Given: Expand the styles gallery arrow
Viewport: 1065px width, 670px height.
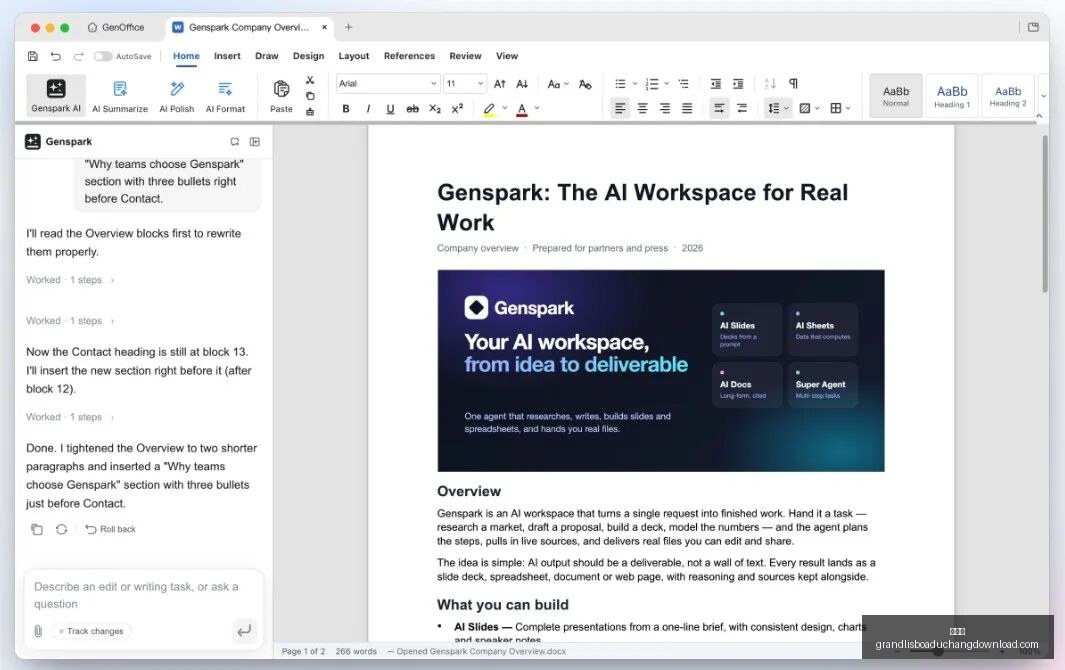Looking at the screenshot, I should 1043,96.
